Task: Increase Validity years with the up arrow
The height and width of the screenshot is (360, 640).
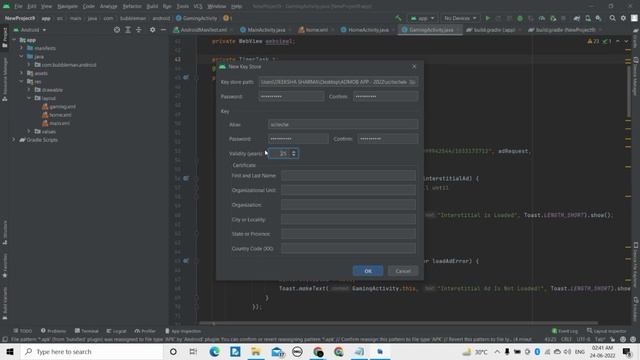Action: [294, 151]
